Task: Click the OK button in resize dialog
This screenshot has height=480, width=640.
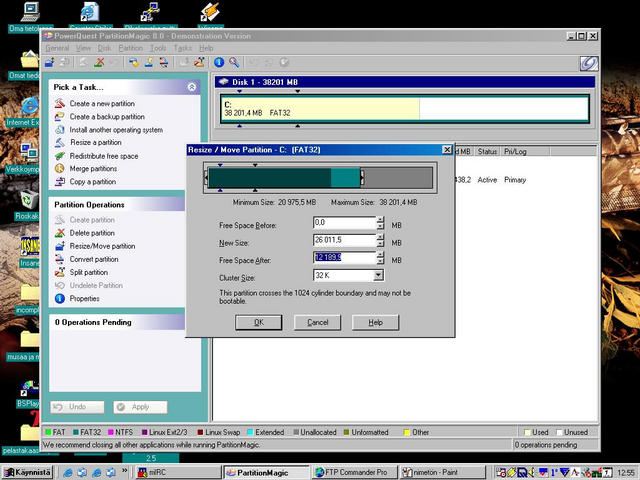Action: click(x=258, y=322)
